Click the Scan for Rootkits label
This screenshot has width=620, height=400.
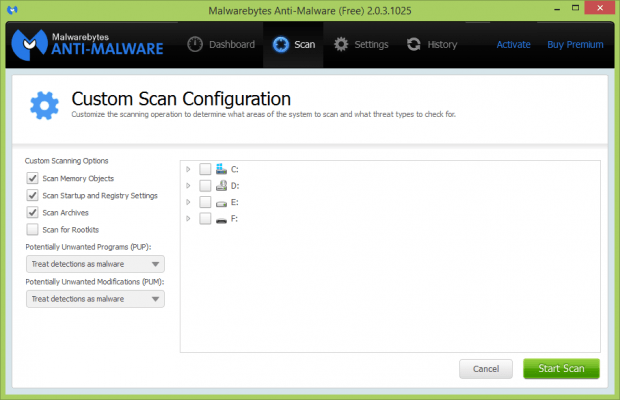(71, 230)
